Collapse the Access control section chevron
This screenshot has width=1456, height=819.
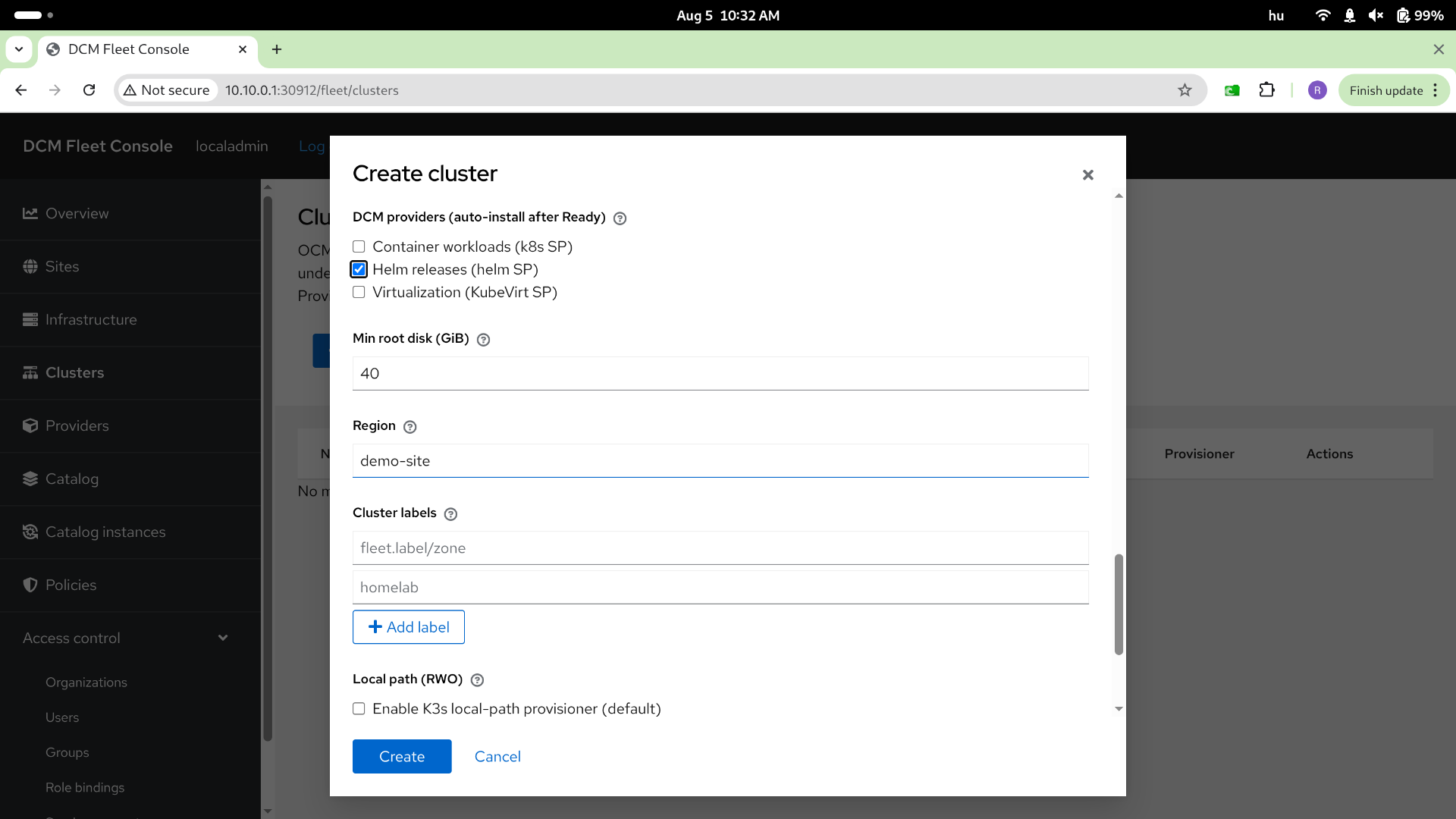[223, 638]
